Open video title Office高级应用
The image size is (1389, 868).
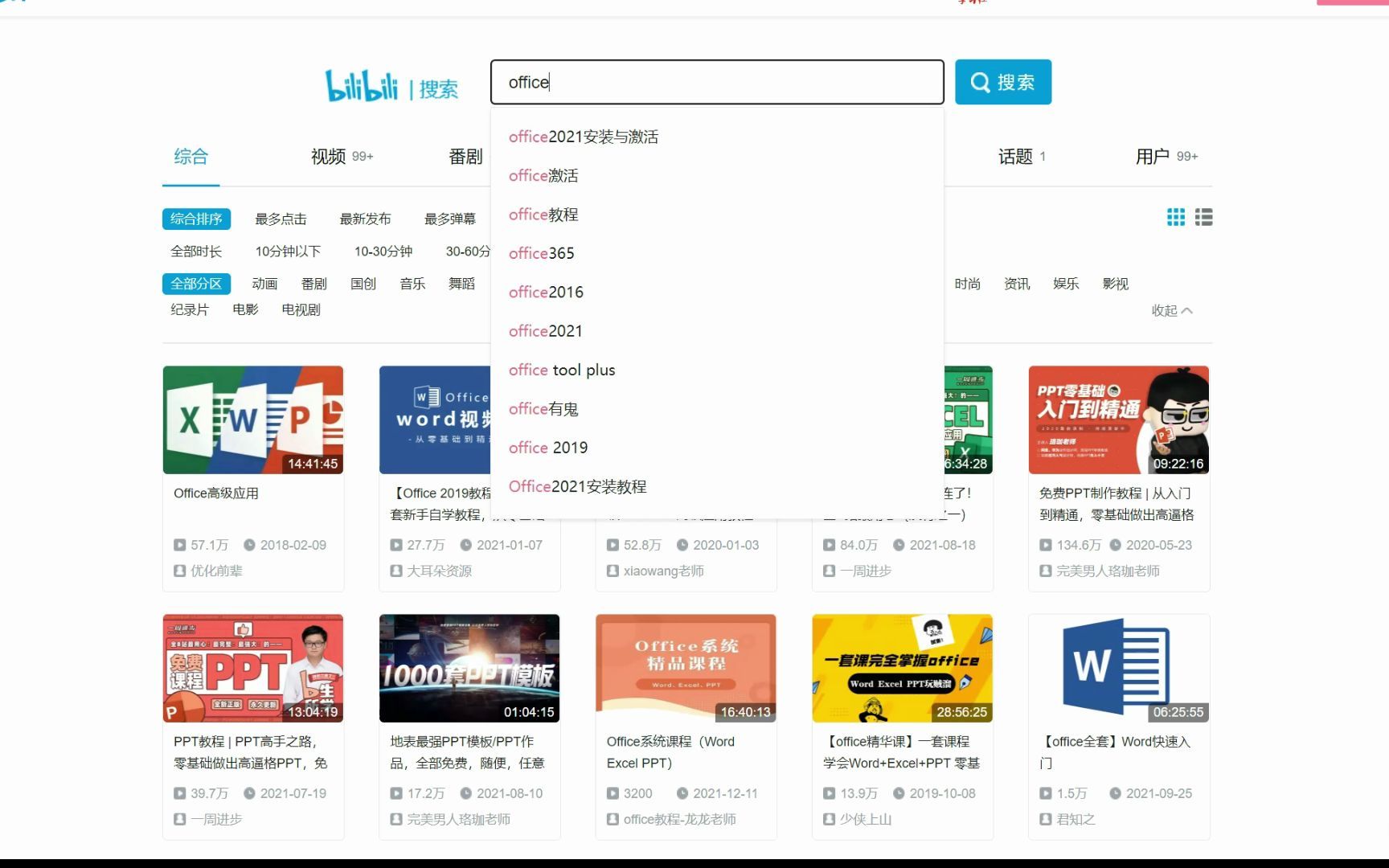(x=216, y=493)
